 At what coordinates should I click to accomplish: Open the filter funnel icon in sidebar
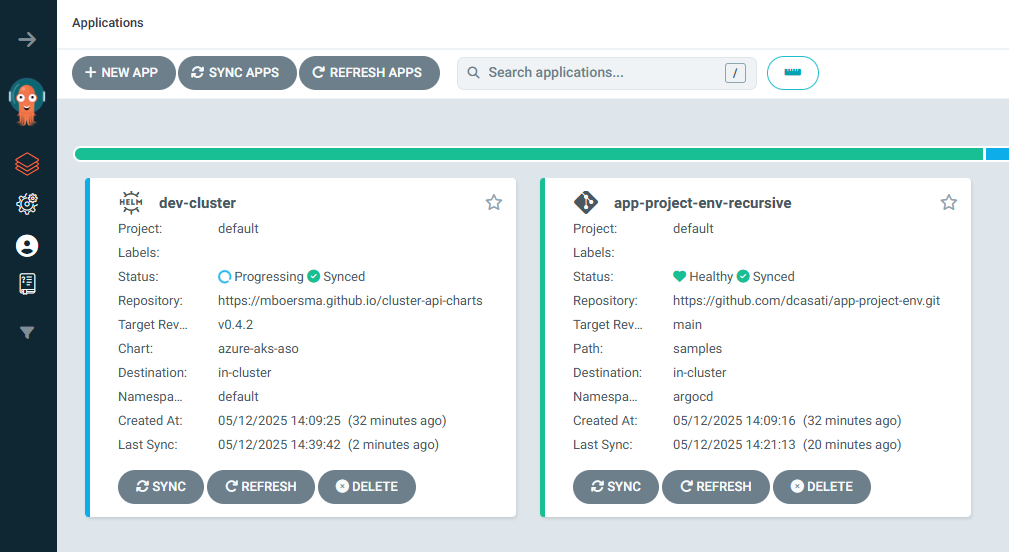[27, 333]
